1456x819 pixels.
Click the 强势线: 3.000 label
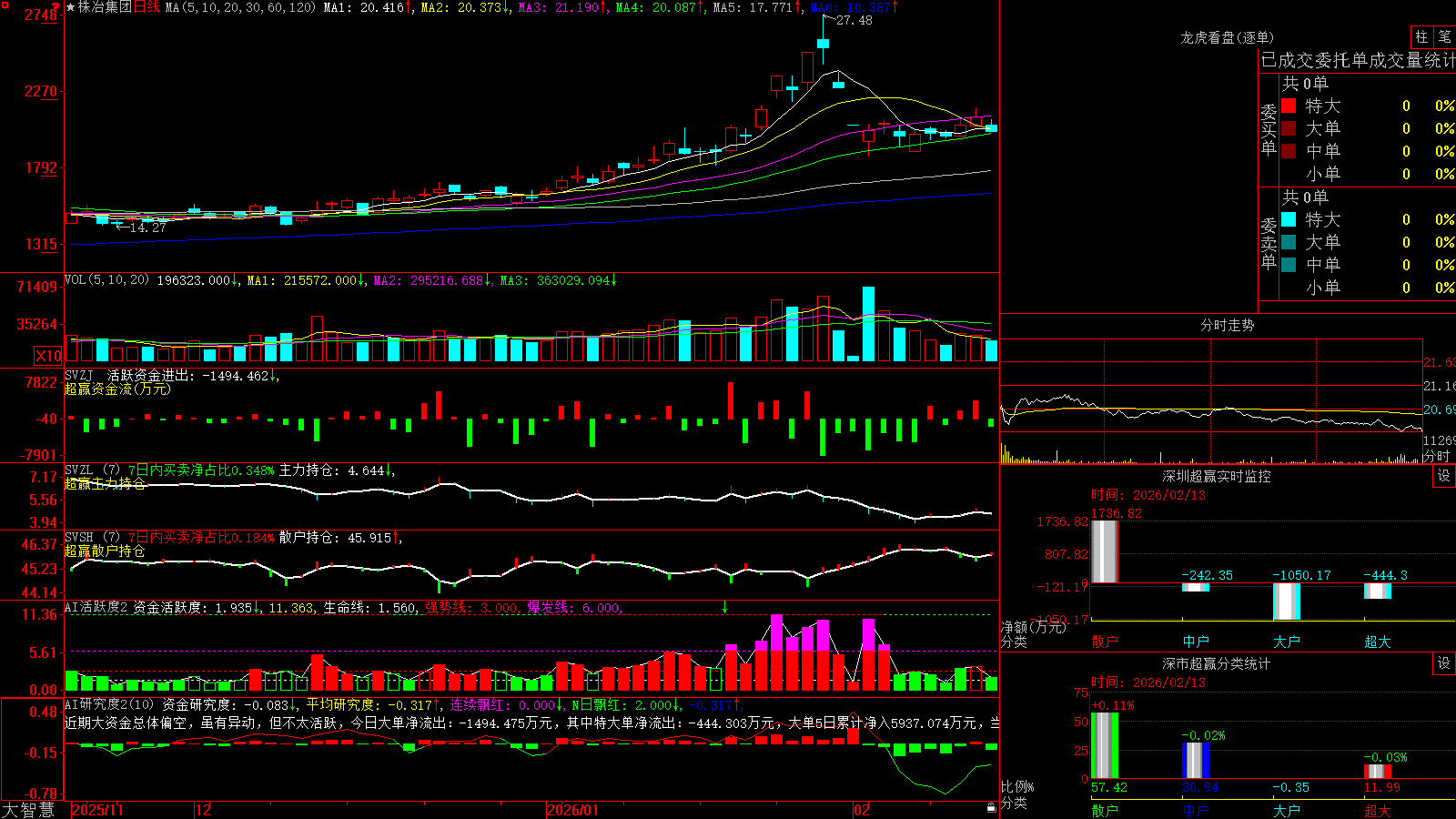[x=472, y=608]
